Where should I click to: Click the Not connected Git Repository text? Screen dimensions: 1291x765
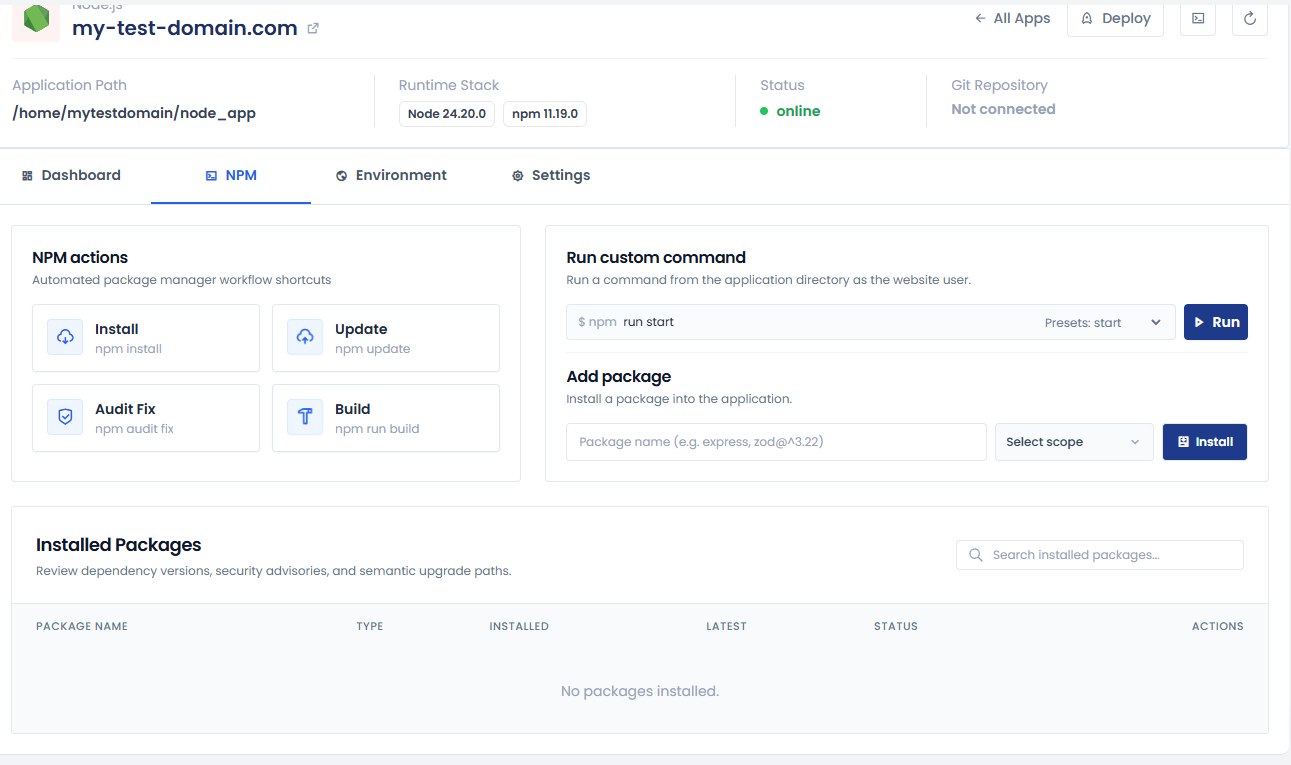click(1003, 109)
